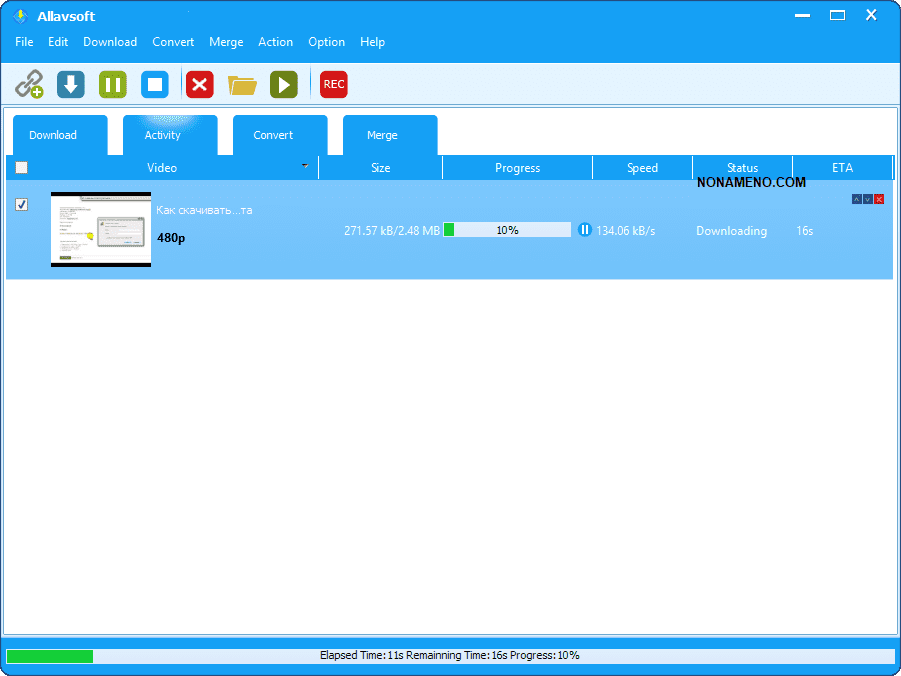Click the paste URL link icon
The height and width of the screenshot is (676, 901).
[29, 85]
